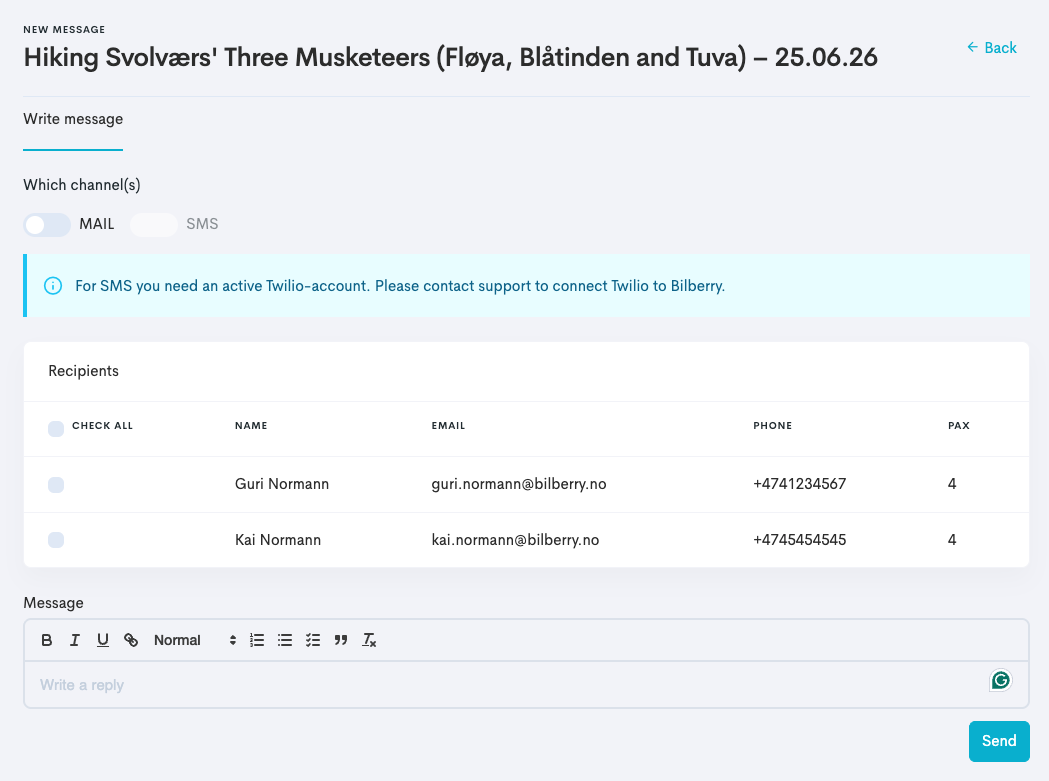The width and height of the screenshot is (1049, 781).
Task: Tick the Check All recipients checkbox
Action: click(x=56, y=429)
